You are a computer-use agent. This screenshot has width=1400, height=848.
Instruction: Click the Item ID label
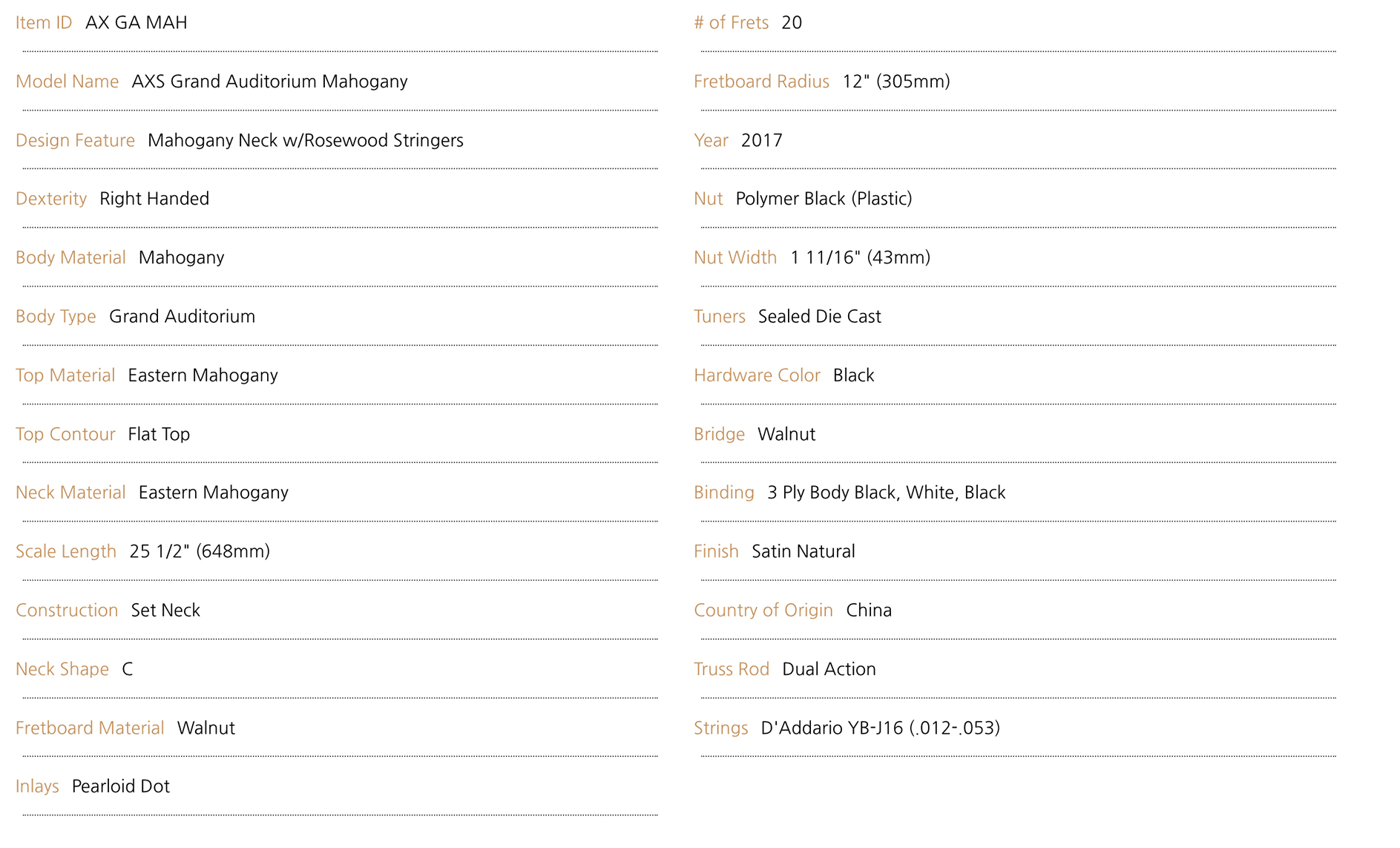(44, 22)
